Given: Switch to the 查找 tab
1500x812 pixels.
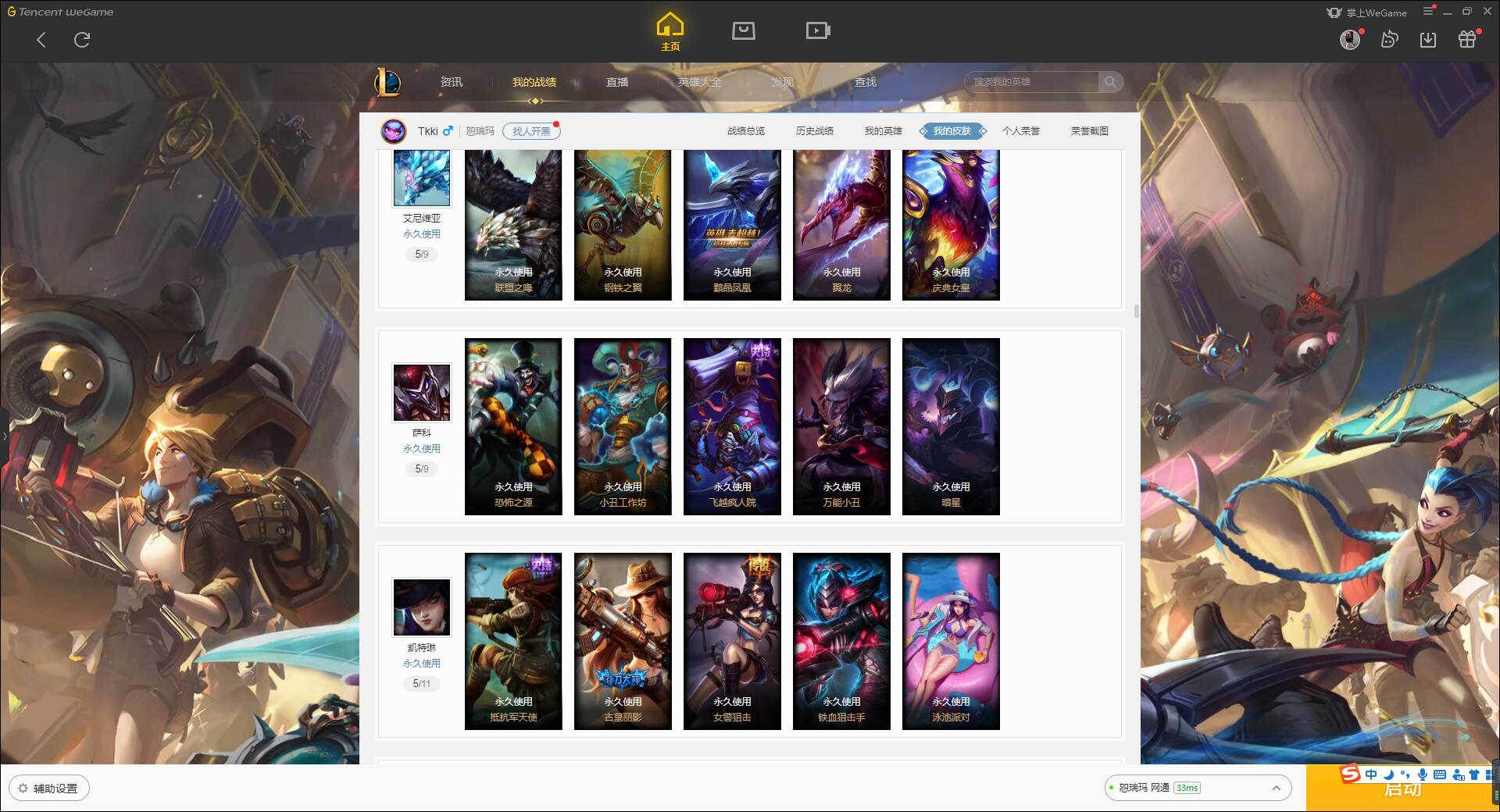Looking at the screenshot, I should coord(866,82).
